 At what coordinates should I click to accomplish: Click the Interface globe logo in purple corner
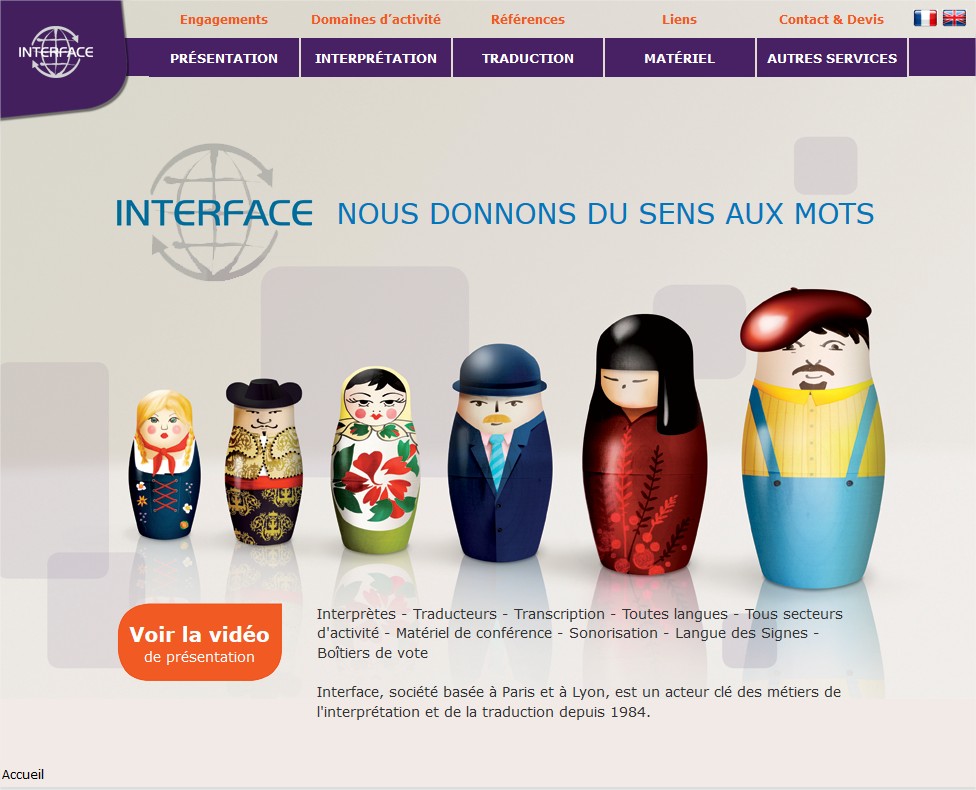pyautogui.click(x=56, y=52)
